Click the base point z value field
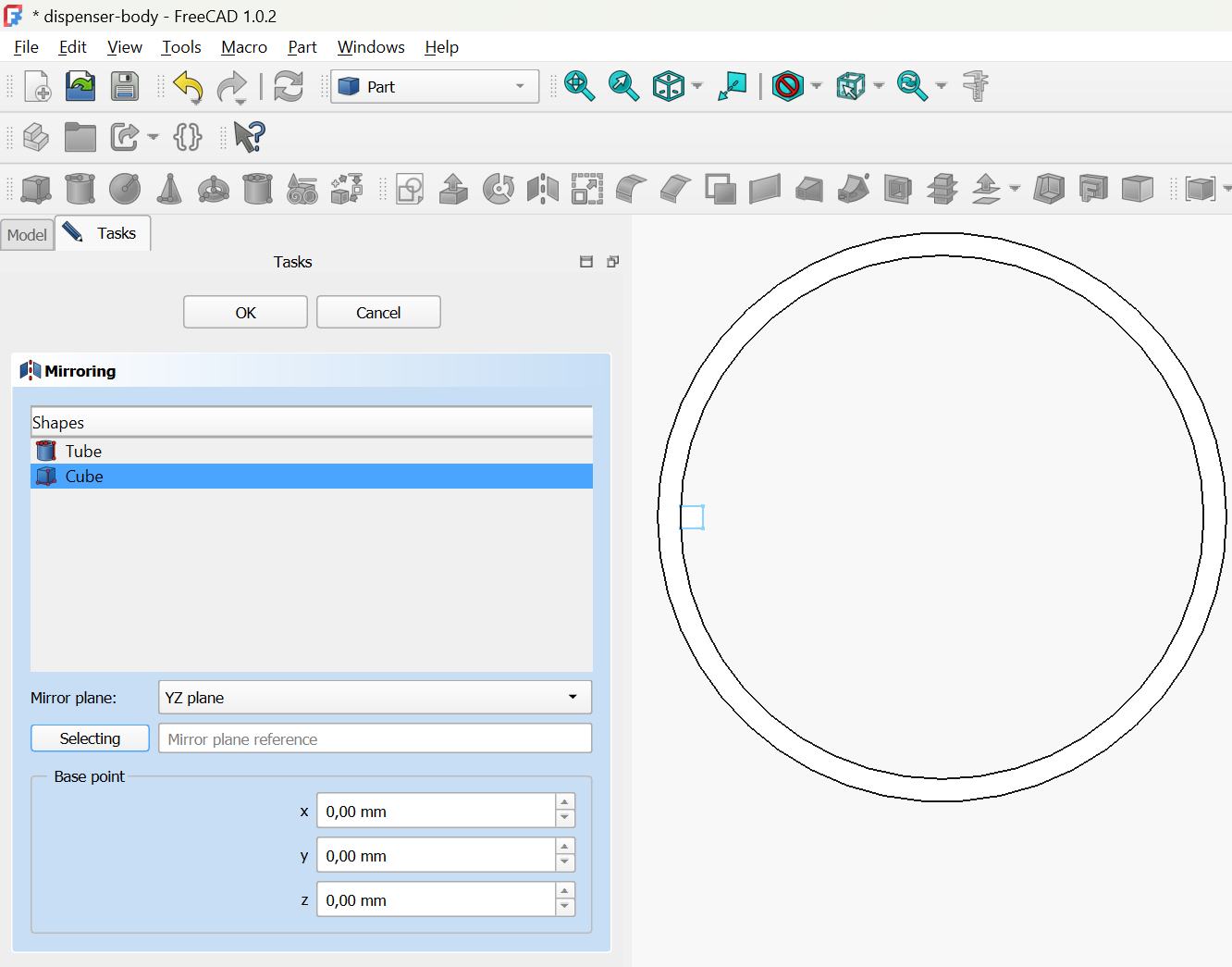Viewport: 1232px width, 967px height. [x=436, y=899]
